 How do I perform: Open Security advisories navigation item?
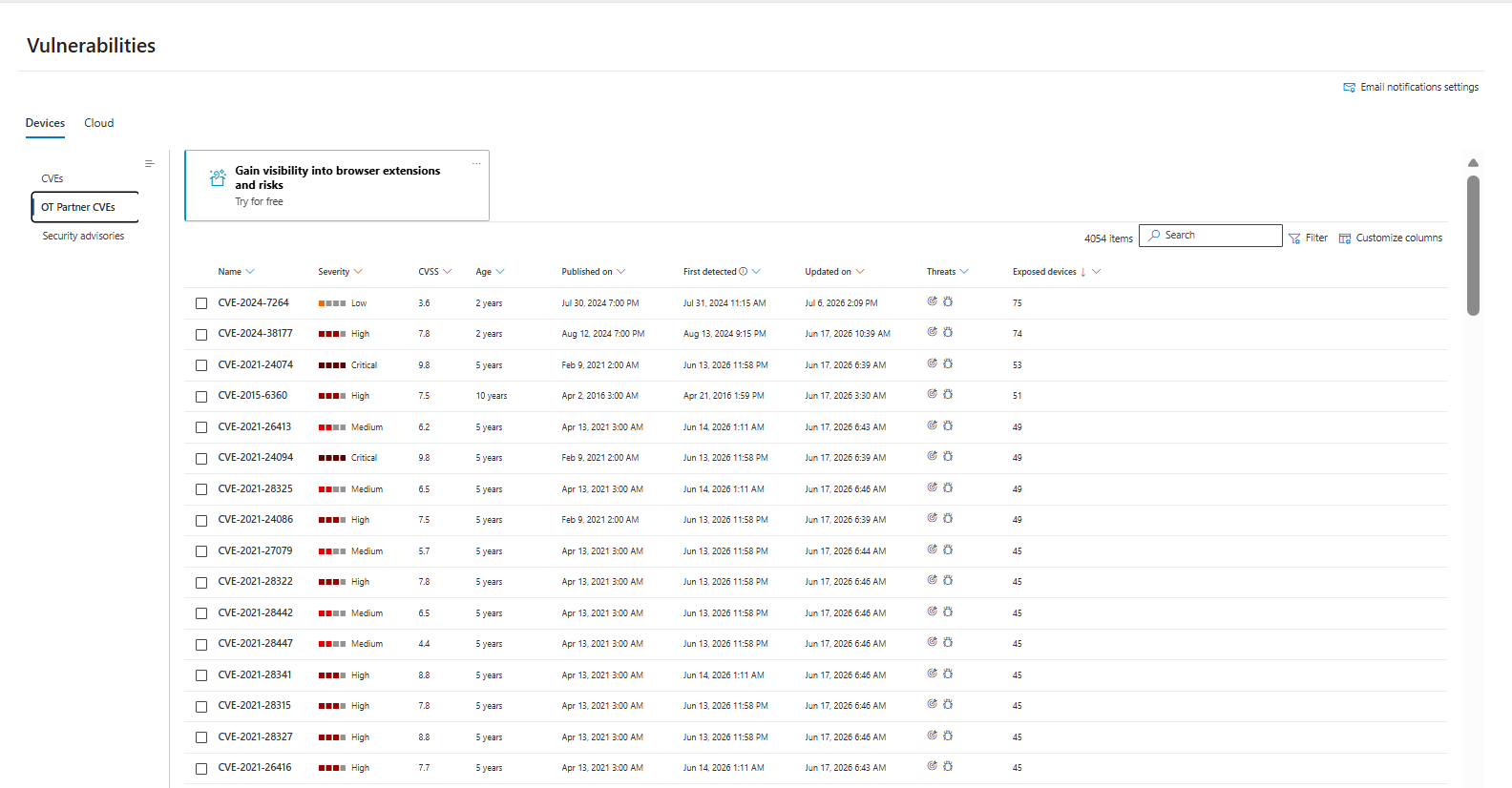pos(83,236)
